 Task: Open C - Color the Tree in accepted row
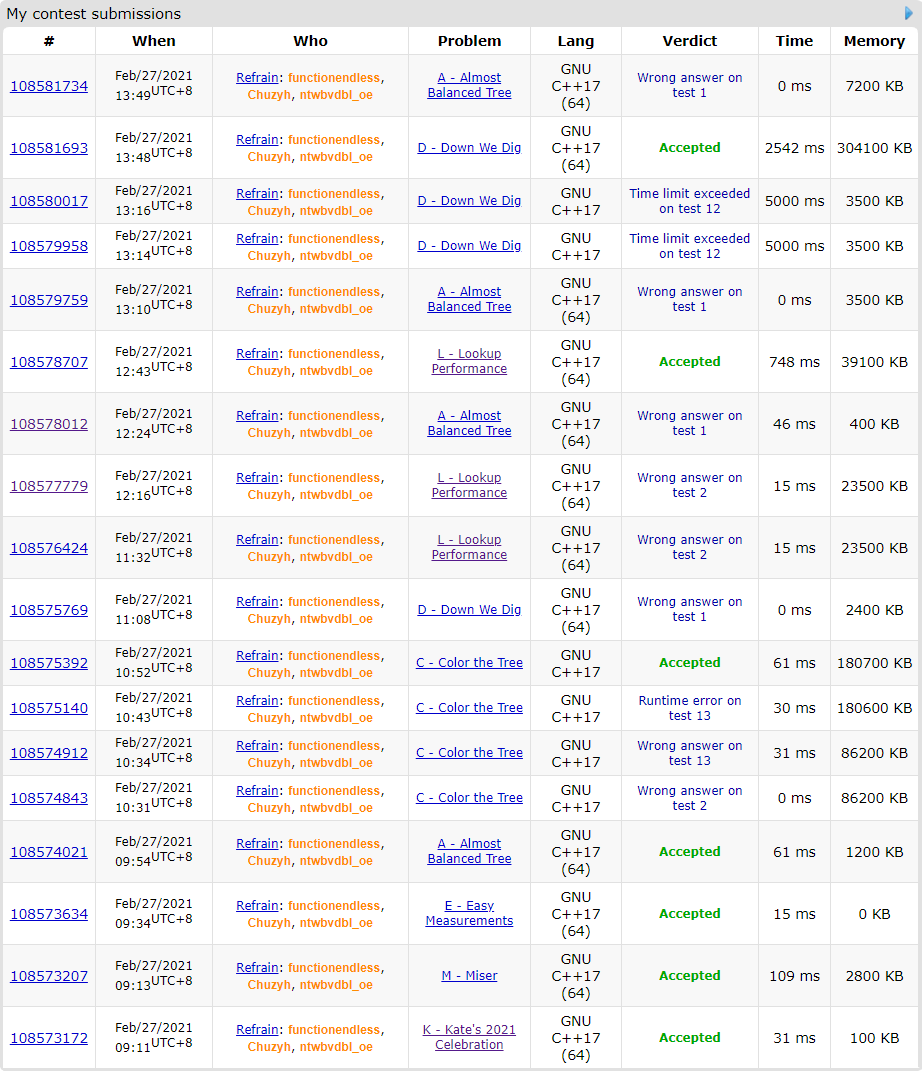(x=469, y=663)
